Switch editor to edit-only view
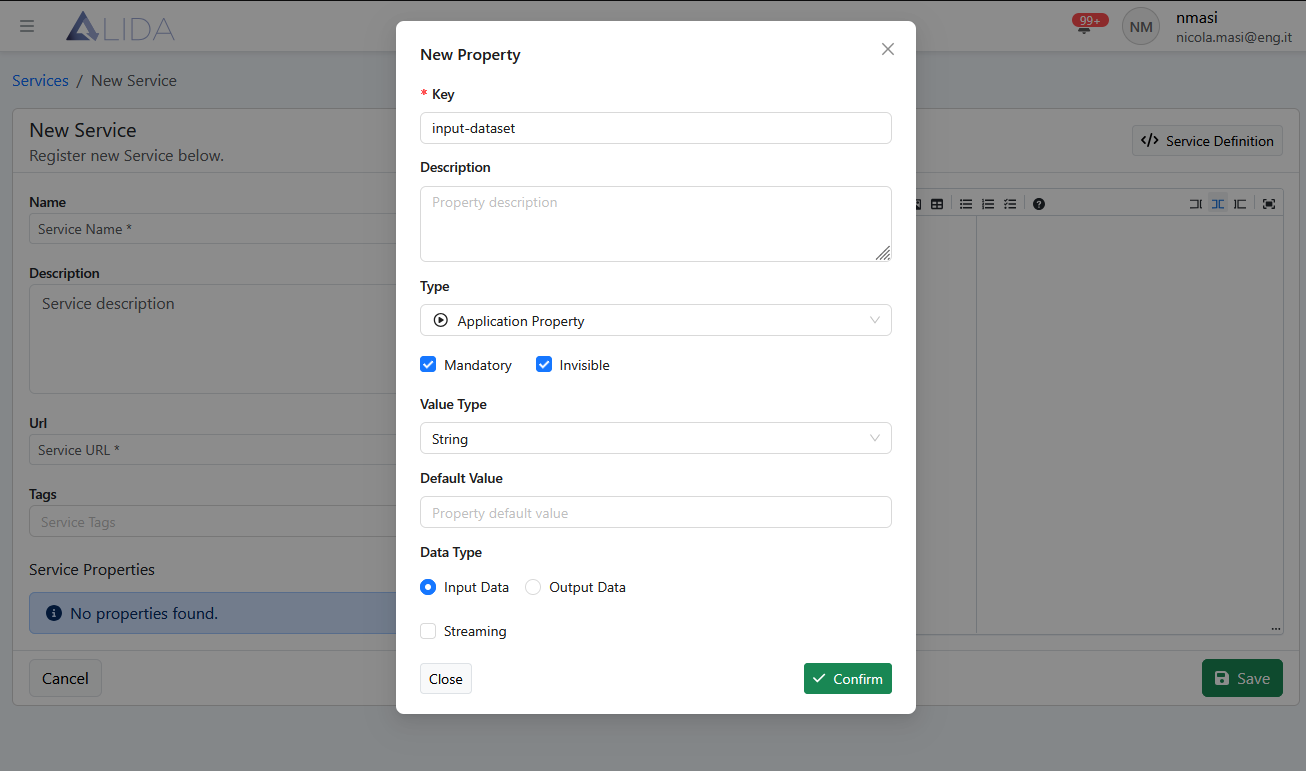Image resolution: width=1306 pixels, height=771 pixels. coord(1195,204)
